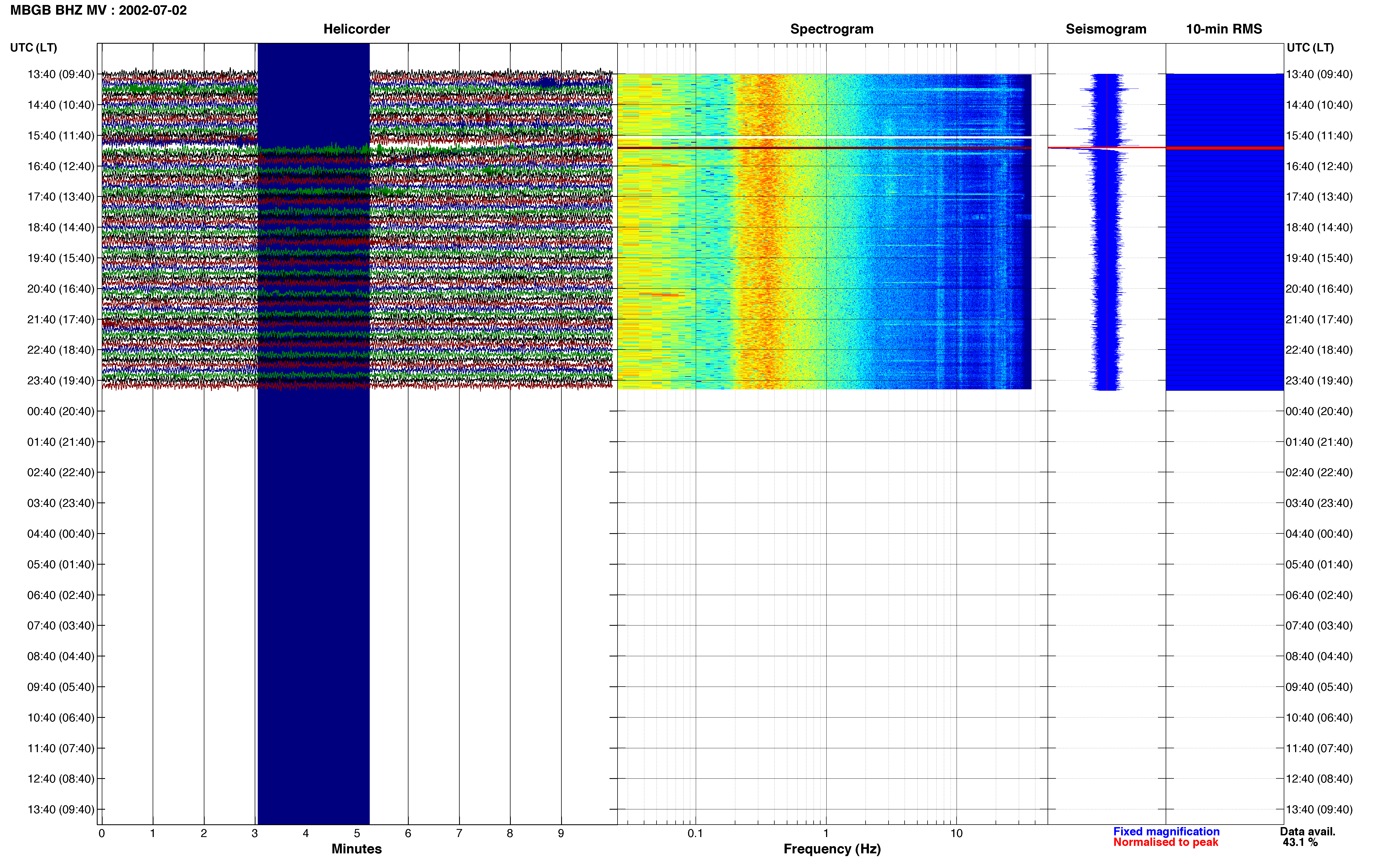Click the "09:40 (05:40)" label on the RMS panel axis
The width and height of the screenshot is (1388, 868).
pyautogui.click(x=1319, y=687)
